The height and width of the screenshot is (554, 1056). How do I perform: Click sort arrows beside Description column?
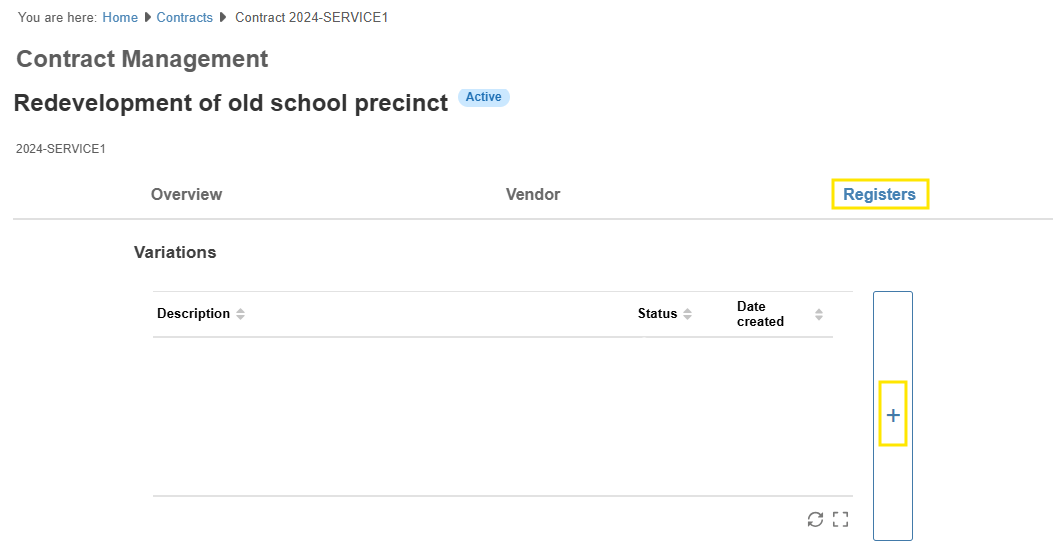(x=240, y=314)
